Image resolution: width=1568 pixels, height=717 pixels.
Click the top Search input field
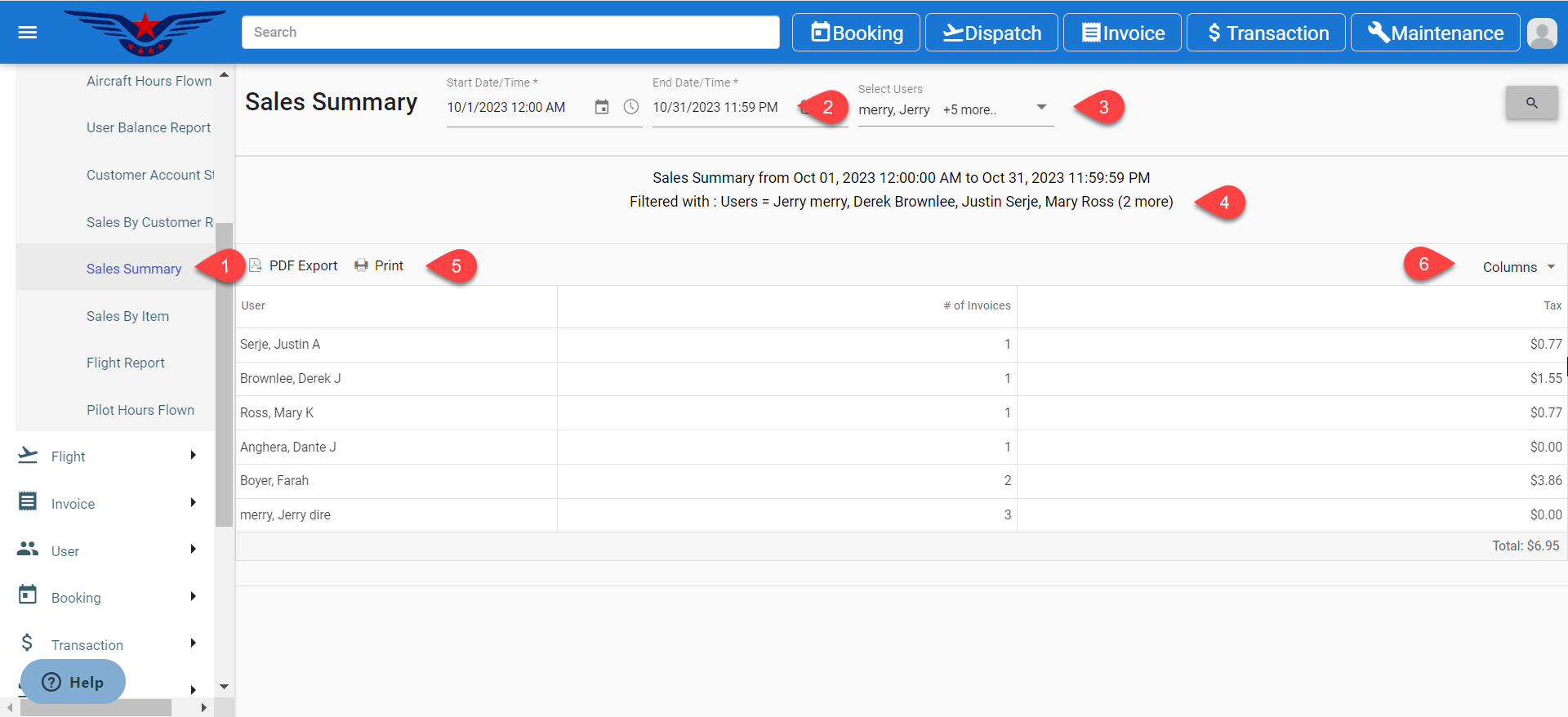pos(510,33)
